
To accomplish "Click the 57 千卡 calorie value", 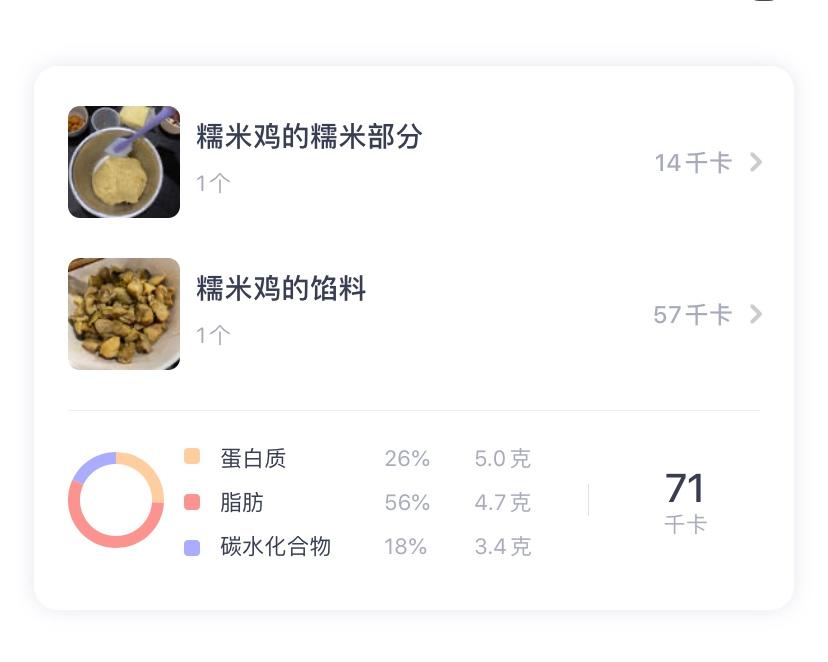I will [x=692, y=315].
